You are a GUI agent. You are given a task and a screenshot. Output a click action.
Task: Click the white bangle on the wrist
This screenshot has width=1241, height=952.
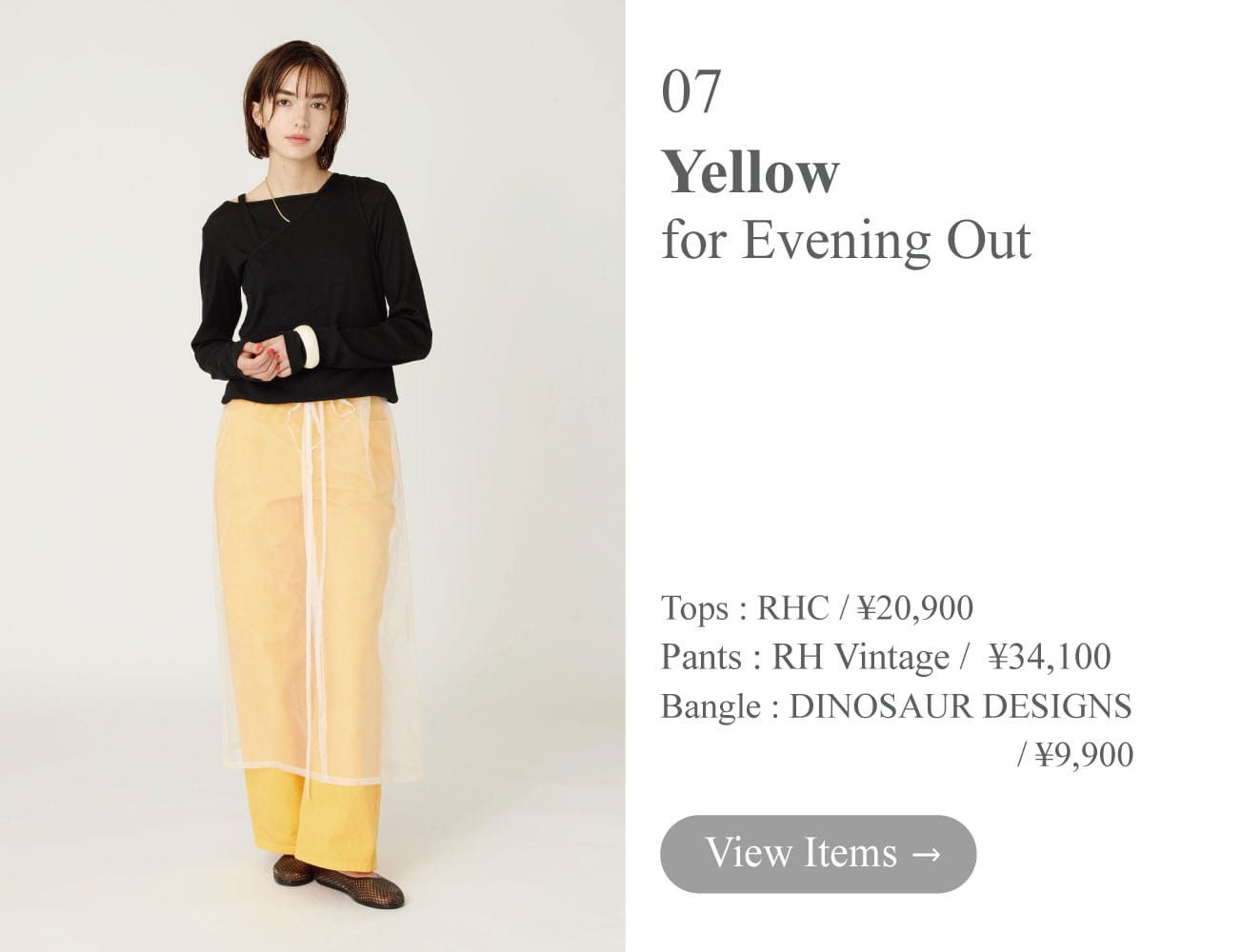click(x=307, y=346)
